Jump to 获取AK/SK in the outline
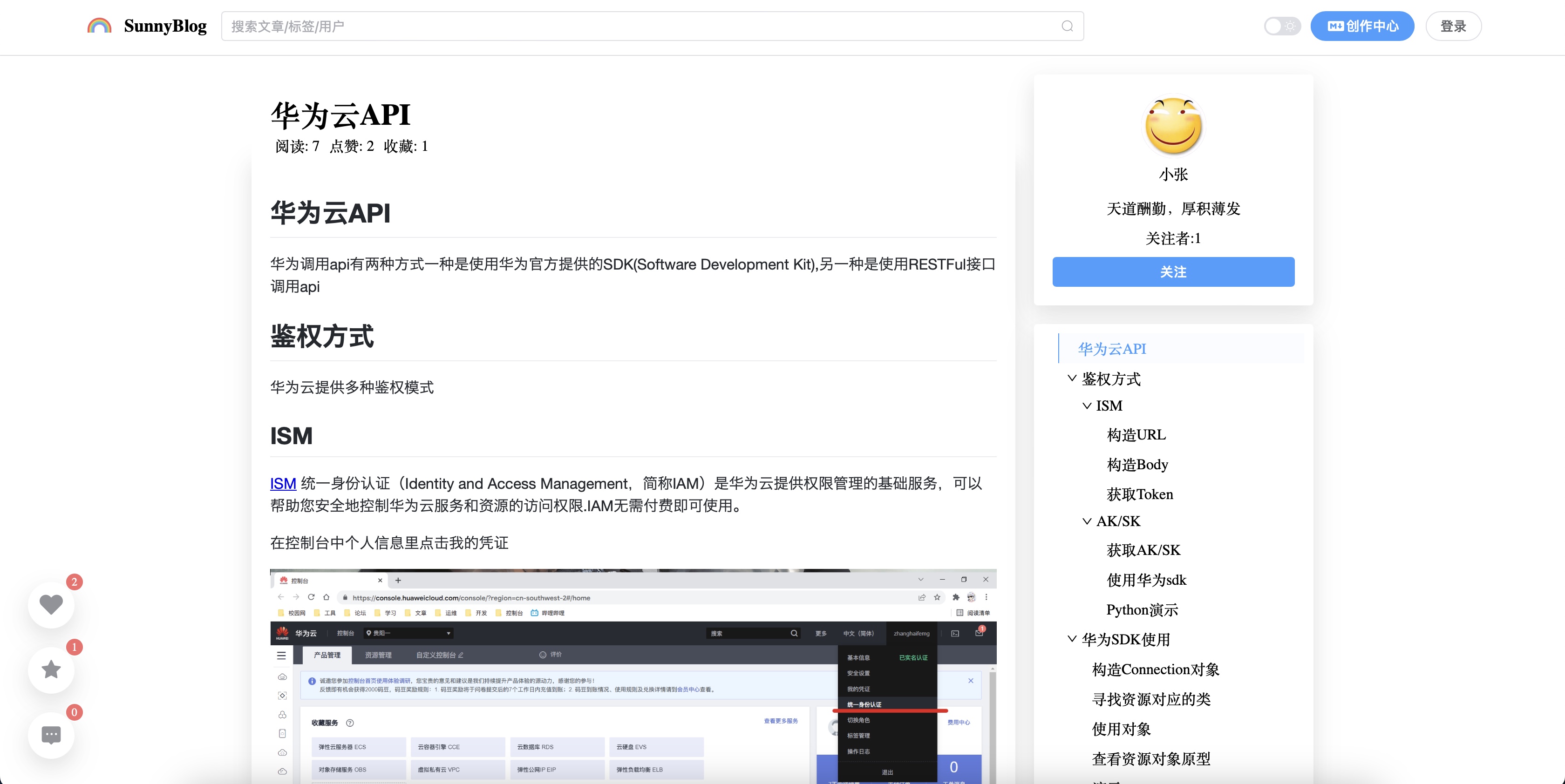Viewport: 1565px width, 784px height. 1143,550
